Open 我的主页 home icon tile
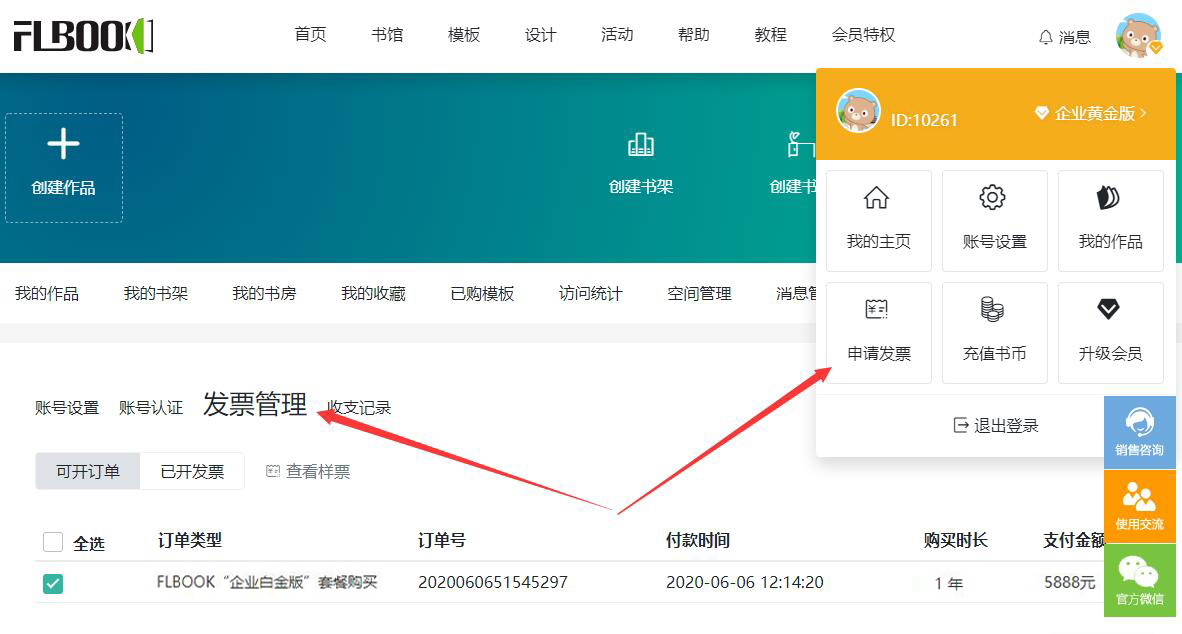 point(879,220)
